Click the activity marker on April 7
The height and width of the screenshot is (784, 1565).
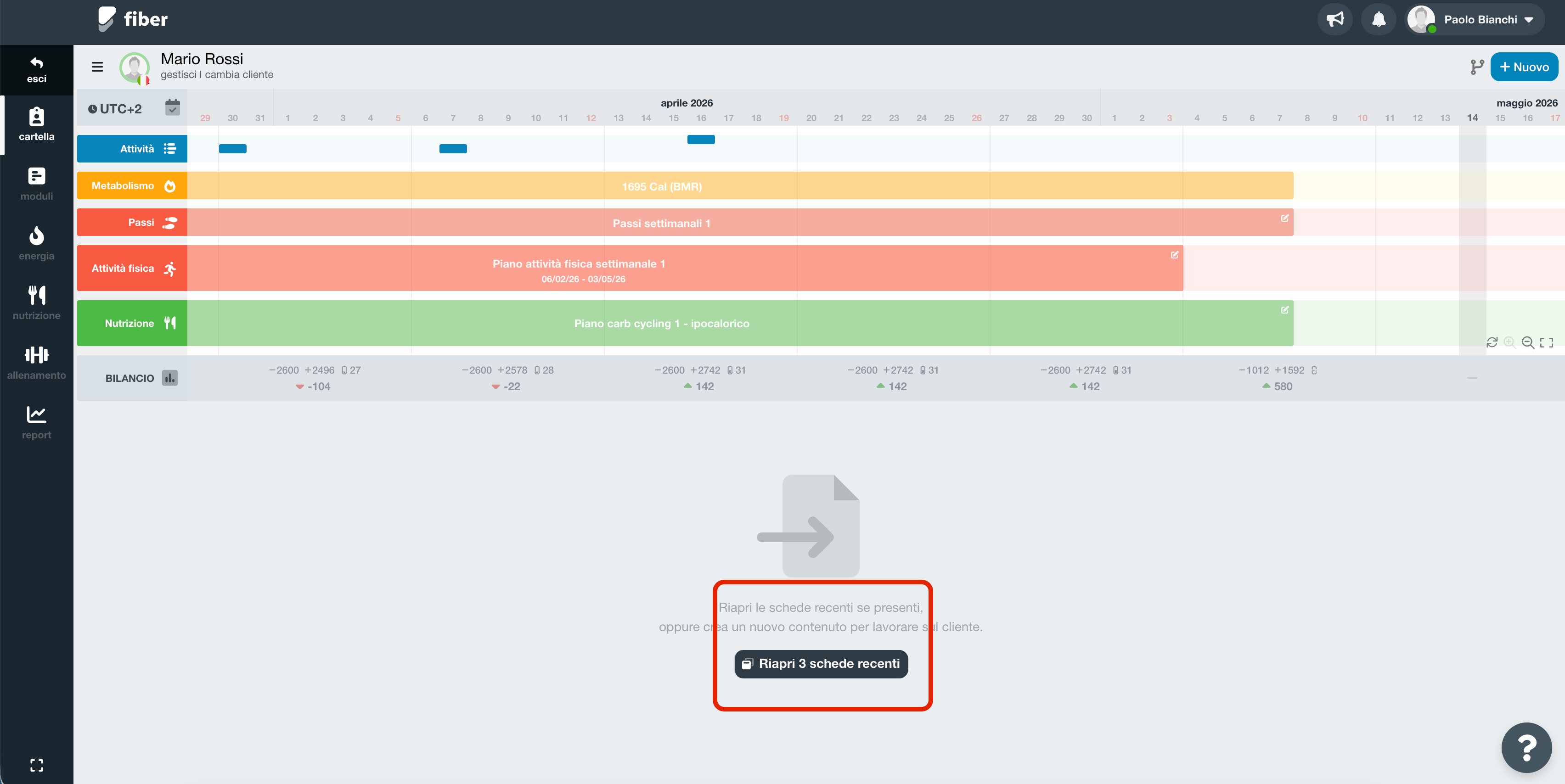tap(453, 149)
